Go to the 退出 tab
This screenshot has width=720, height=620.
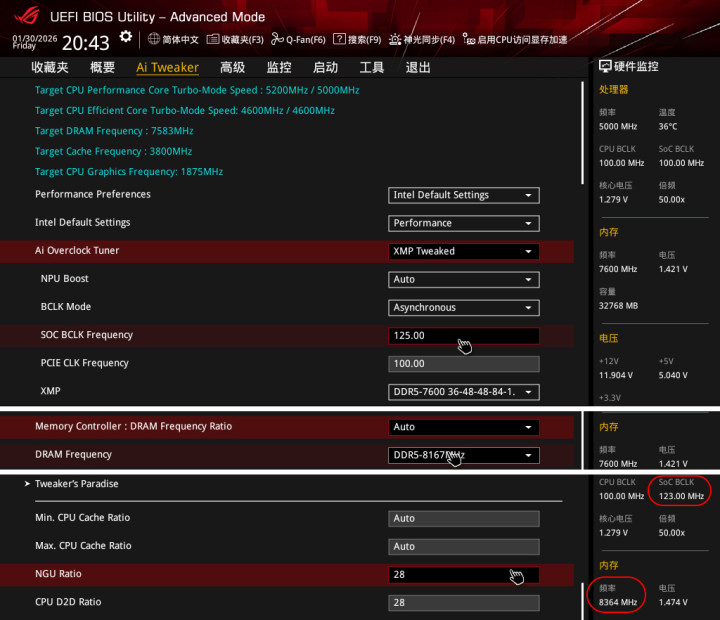click(x=418, y=68)
